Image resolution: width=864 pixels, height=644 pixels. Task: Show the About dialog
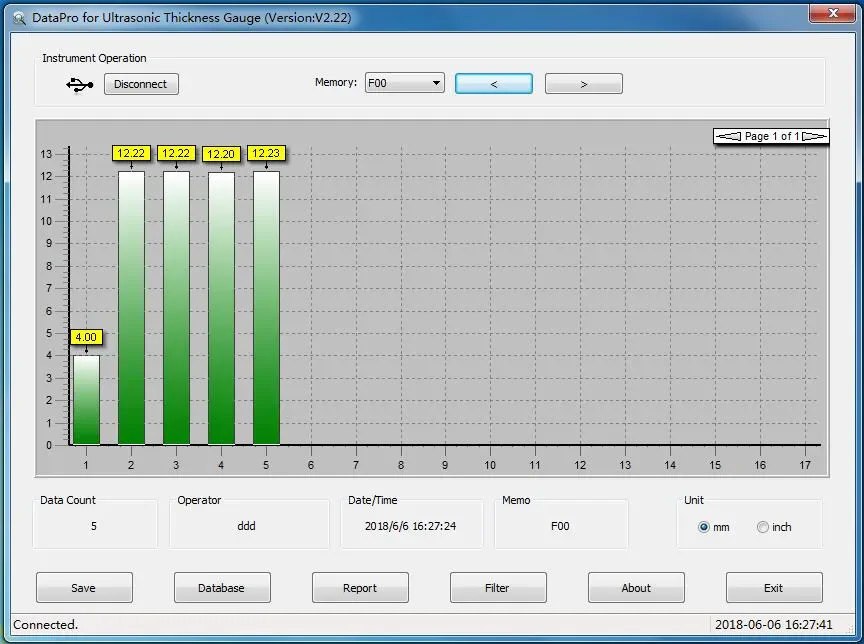coord(636,587)
